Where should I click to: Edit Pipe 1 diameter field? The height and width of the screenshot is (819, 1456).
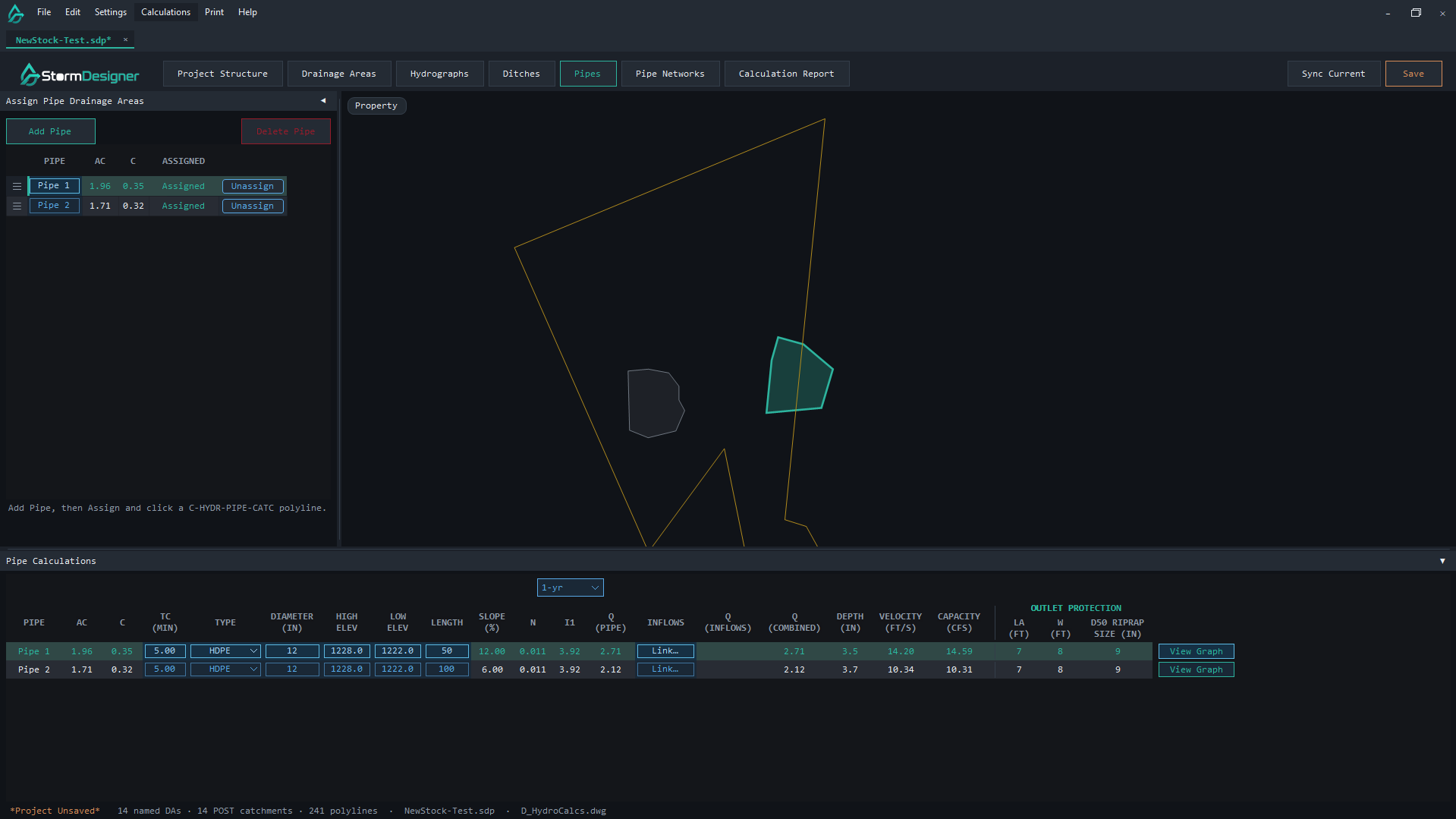pyautogui.click(x=292, y=651)
